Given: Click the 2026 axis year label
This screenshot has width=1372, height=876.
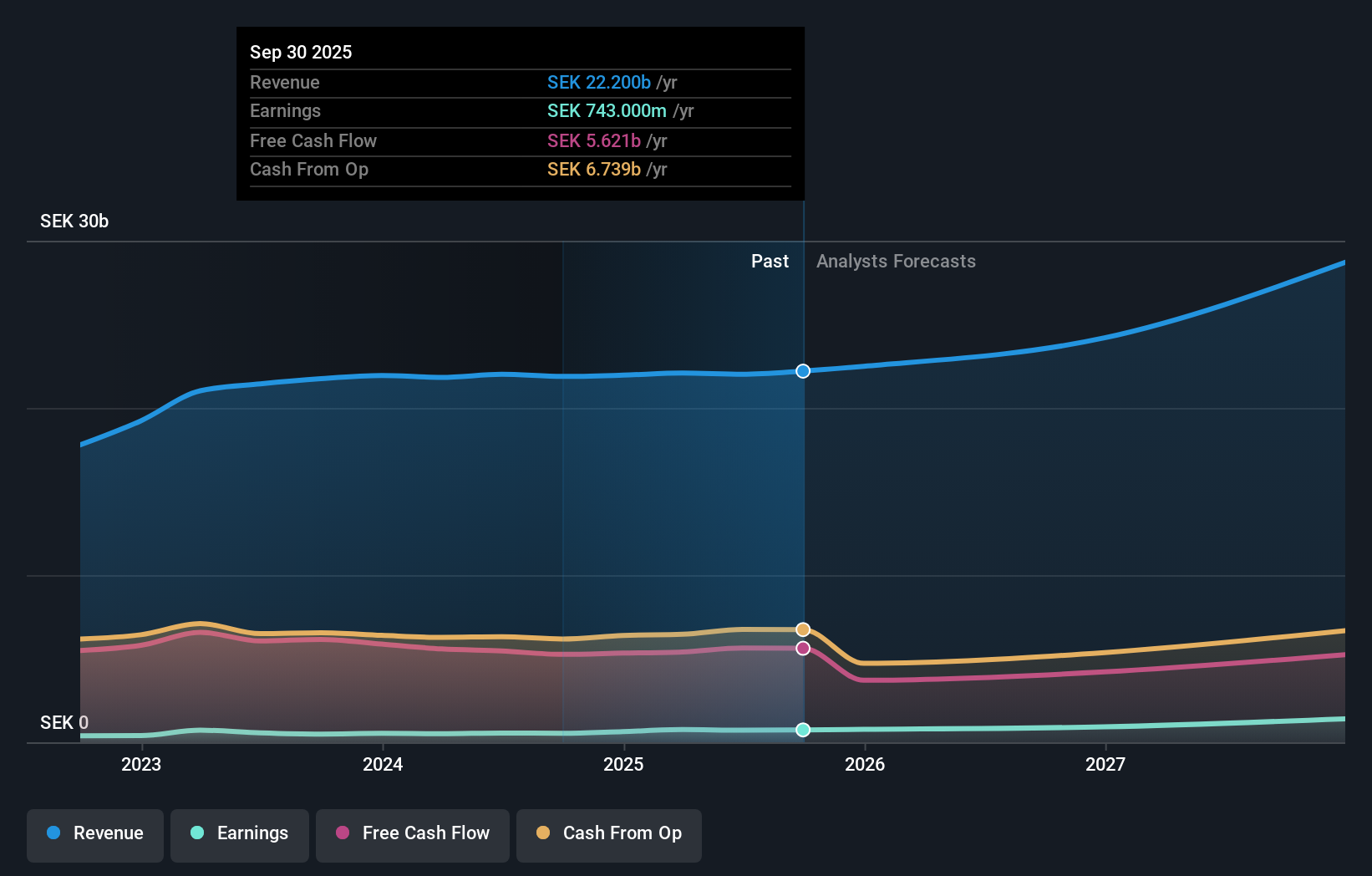Looking at the screenshot, I should tap(866, 764).
